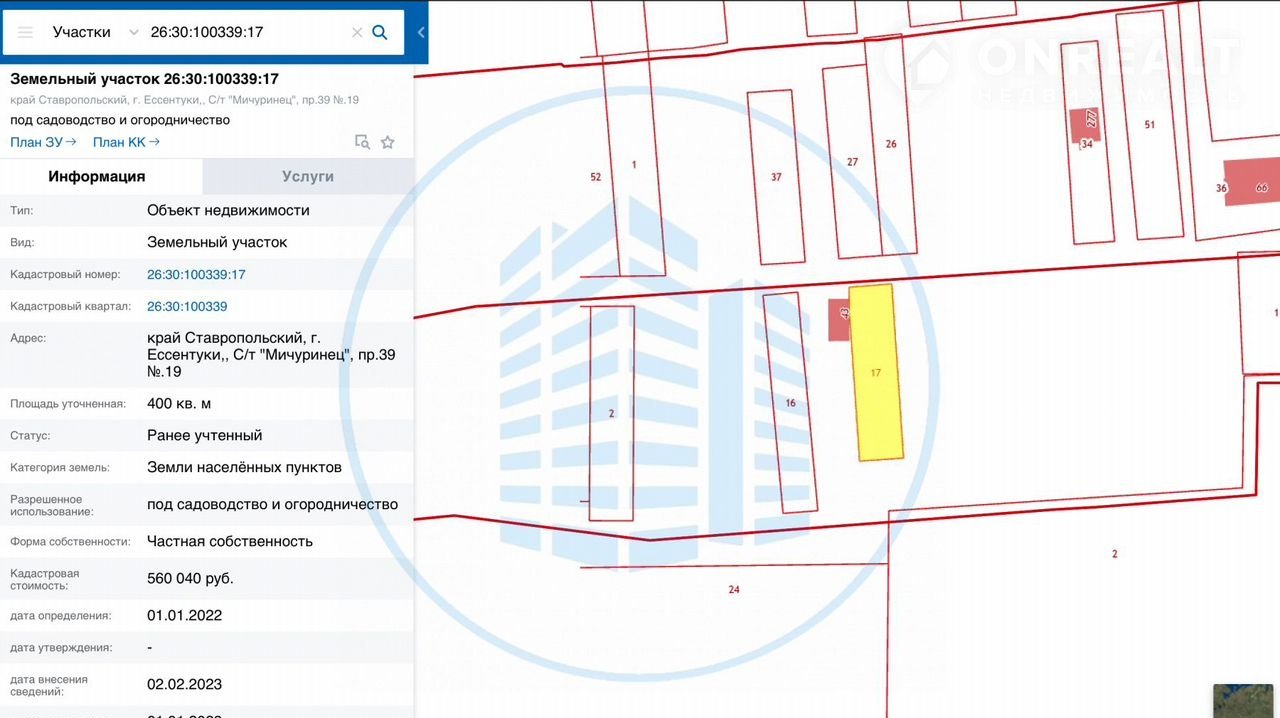Open the План ЗУ link
Screen dimensions: 1280x718
click(x=43, y=142)
